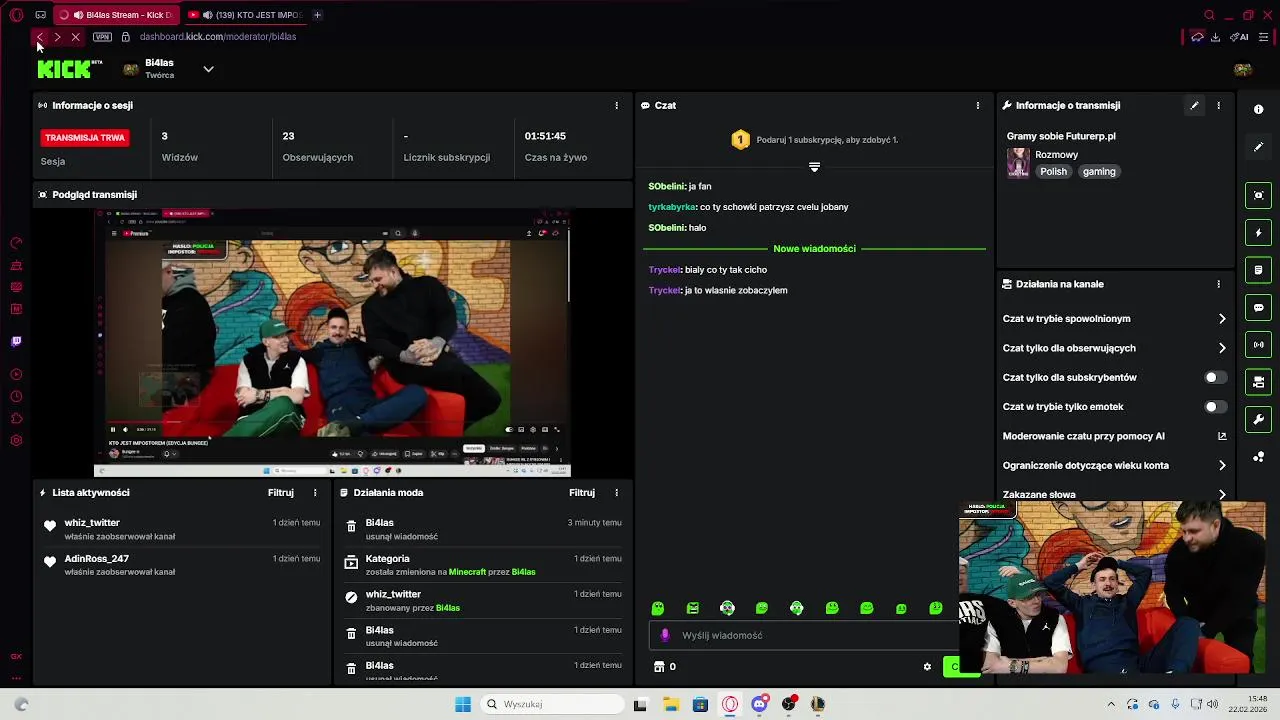Jump to Nowe wiadomości divider
The image size is (1280, 720).
tap(814, 249)
